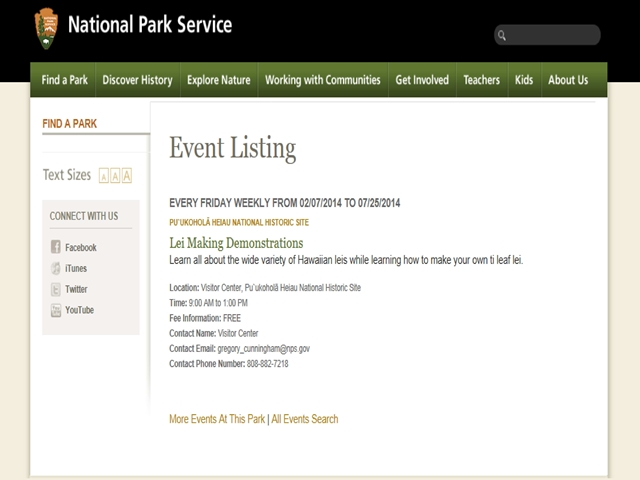Click the Contact Name: Visitor Center line
640x480 pixels.
point(213,333)
